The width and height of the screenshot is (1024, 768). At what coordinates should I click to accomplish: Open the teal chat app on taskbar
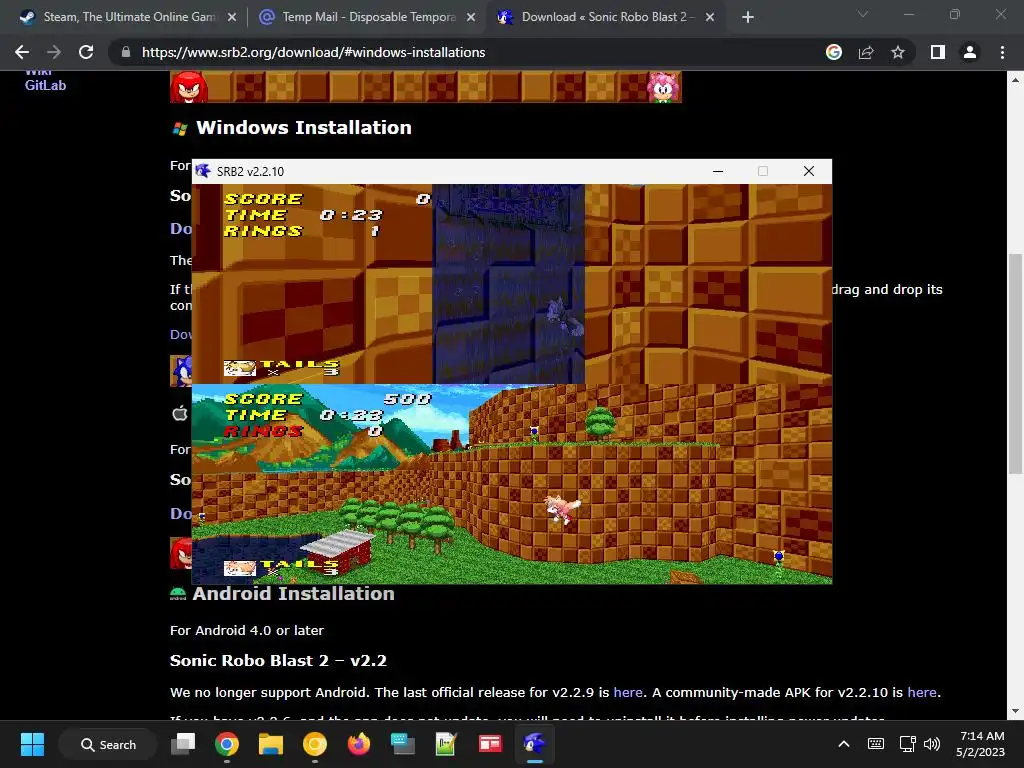pos(402,744)
